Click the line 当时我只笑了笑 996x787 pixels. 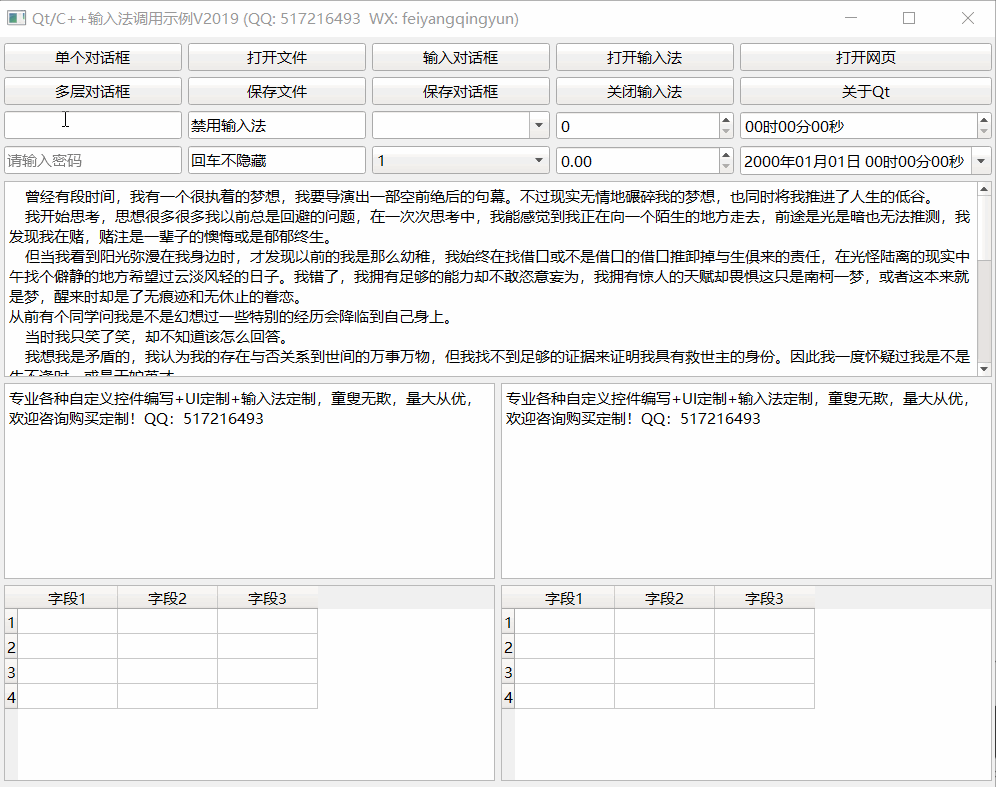point(157,337)
